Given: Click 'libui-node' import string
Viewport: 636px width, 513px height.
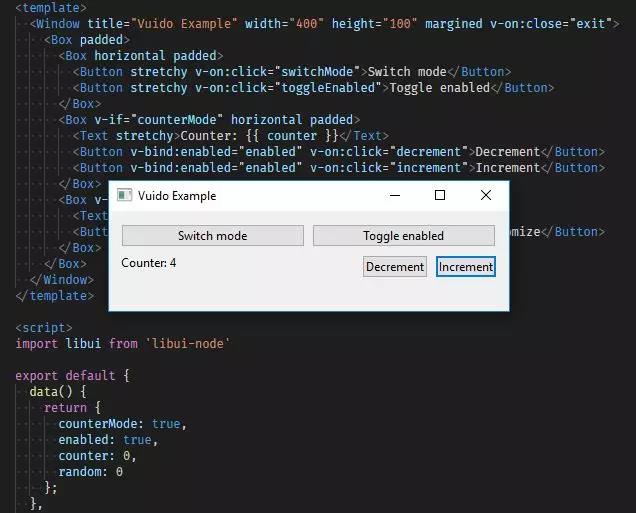Looking at the screenshot, I should pos(188,343).
